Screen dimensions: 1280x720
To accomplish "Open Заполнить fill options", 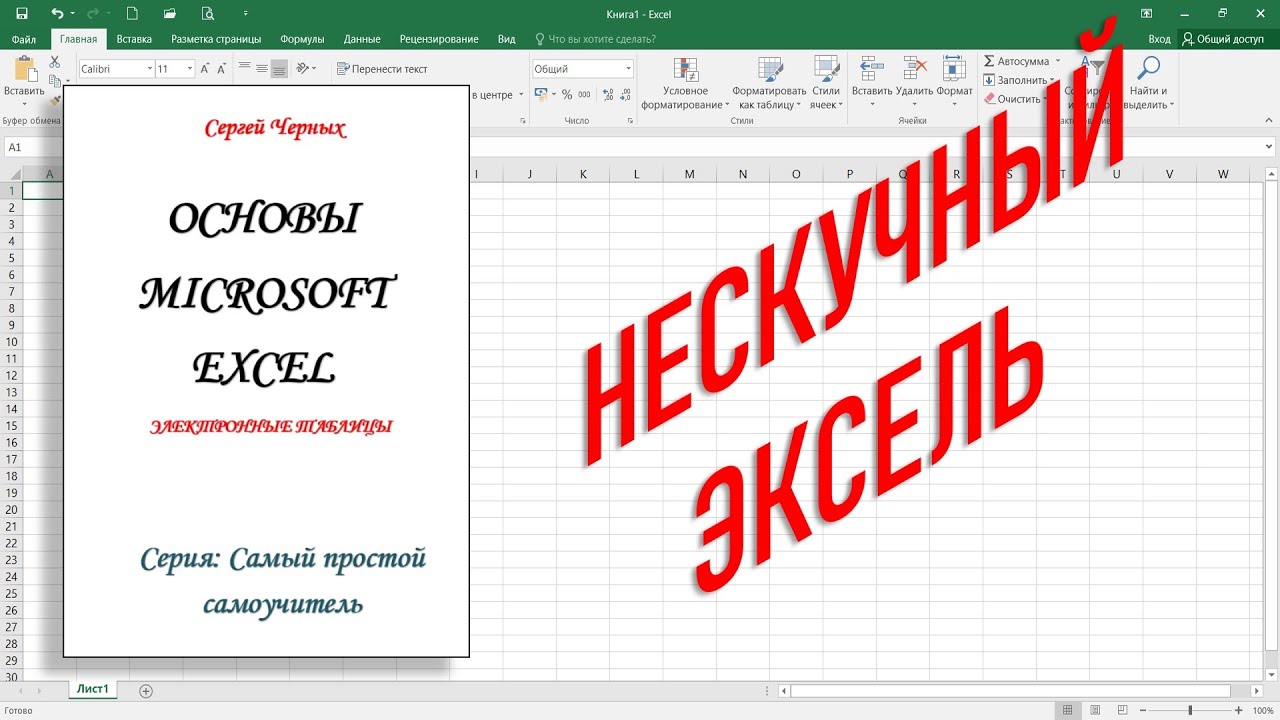I will [1017, 80].
